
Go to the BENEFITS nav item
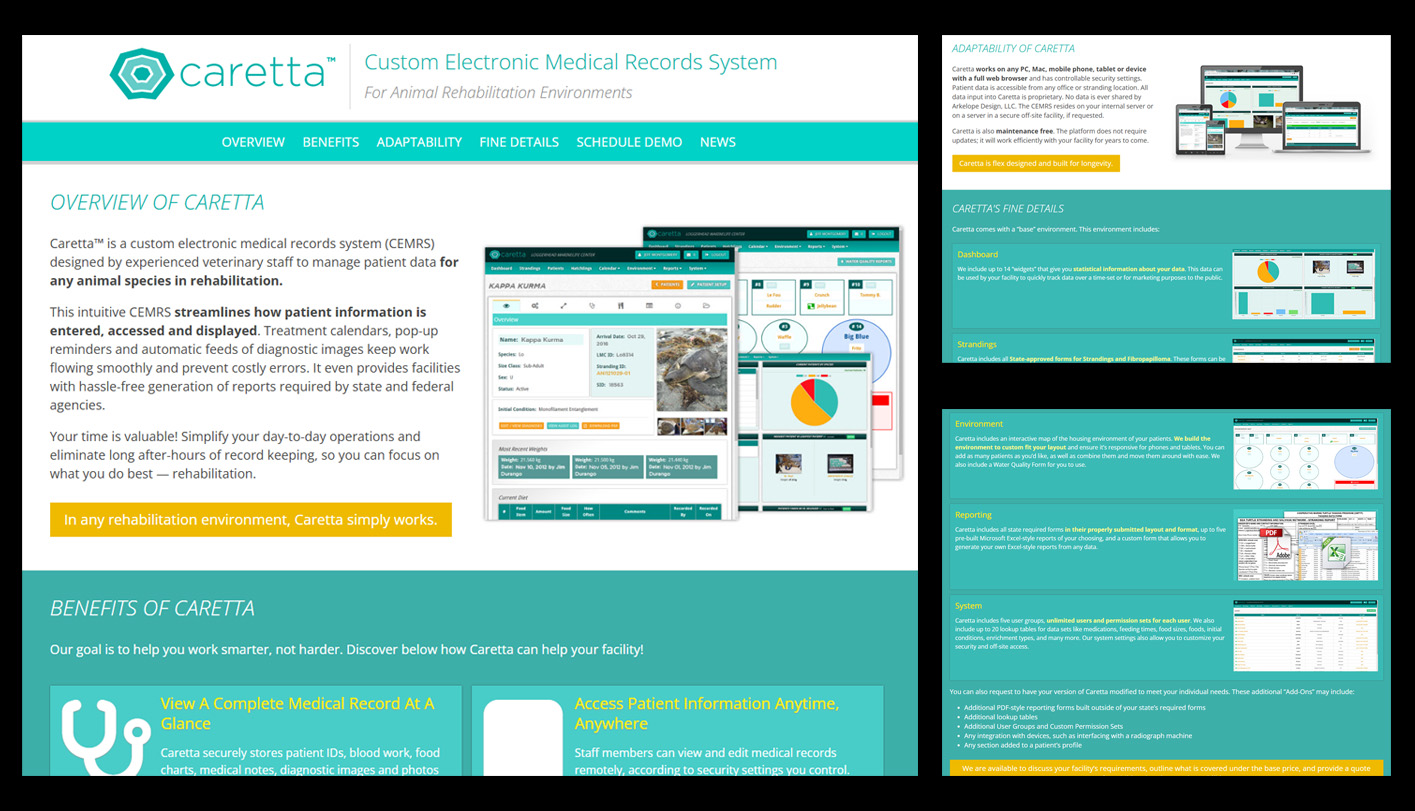(331, 142)
